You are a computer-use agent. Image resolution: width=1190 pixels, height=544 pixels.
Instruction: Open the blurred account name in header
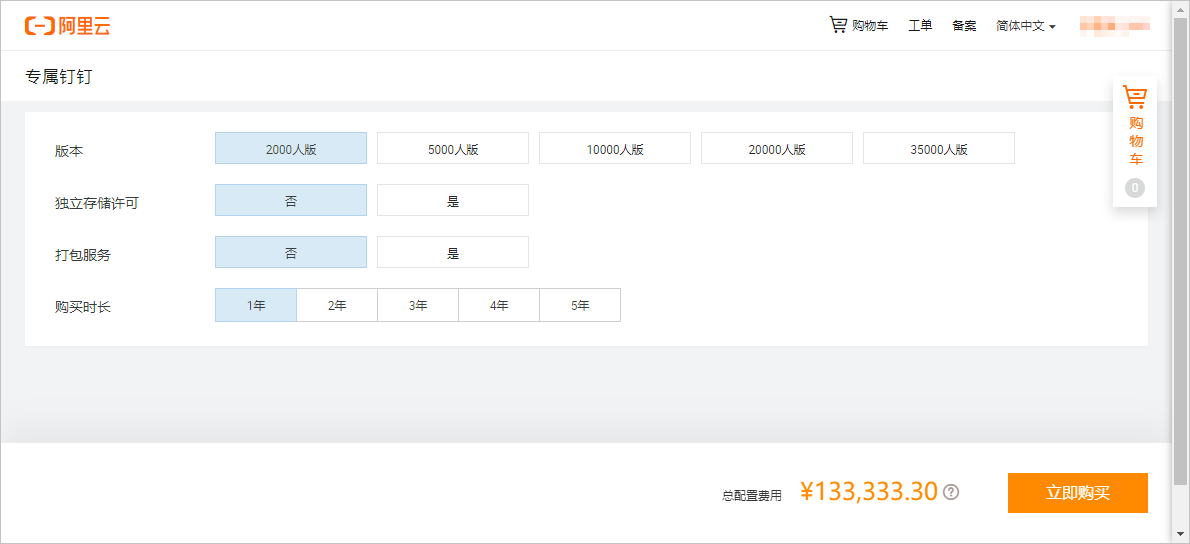coord(1114,26)
